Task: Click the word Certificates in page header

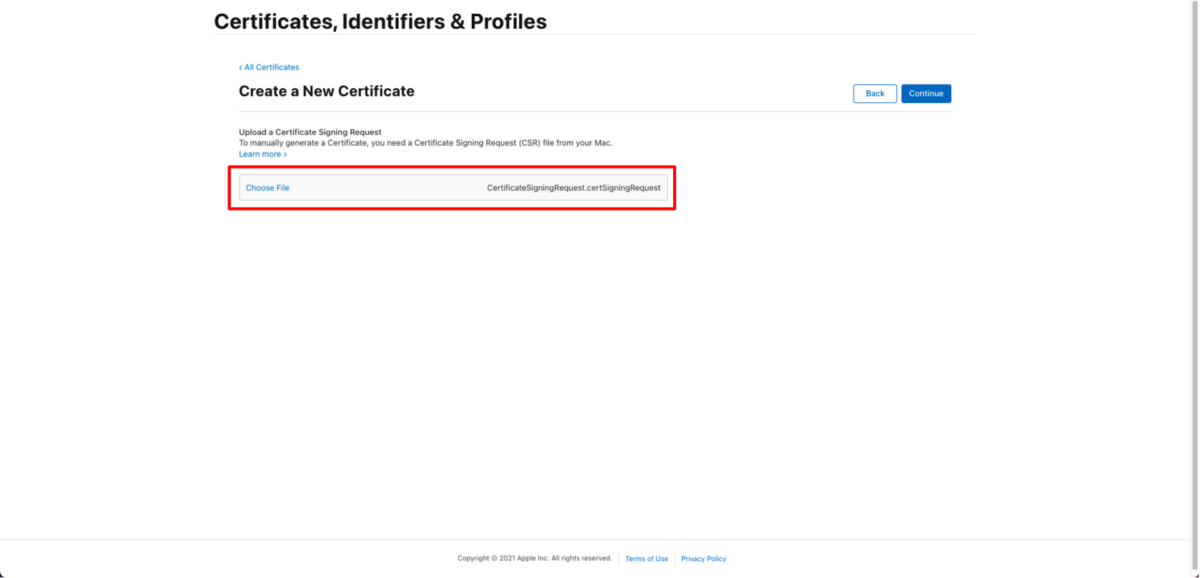Action: click(x=277, y=21)
